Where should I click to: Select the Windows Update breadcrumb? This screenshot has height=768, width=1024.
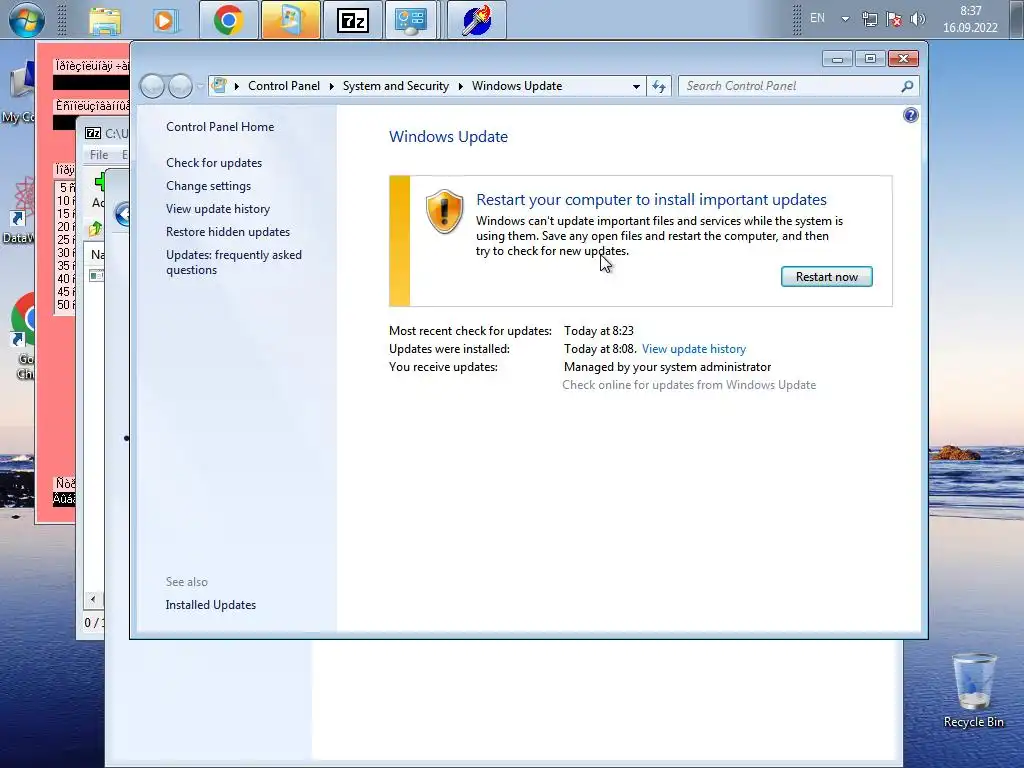click(517, 86)
